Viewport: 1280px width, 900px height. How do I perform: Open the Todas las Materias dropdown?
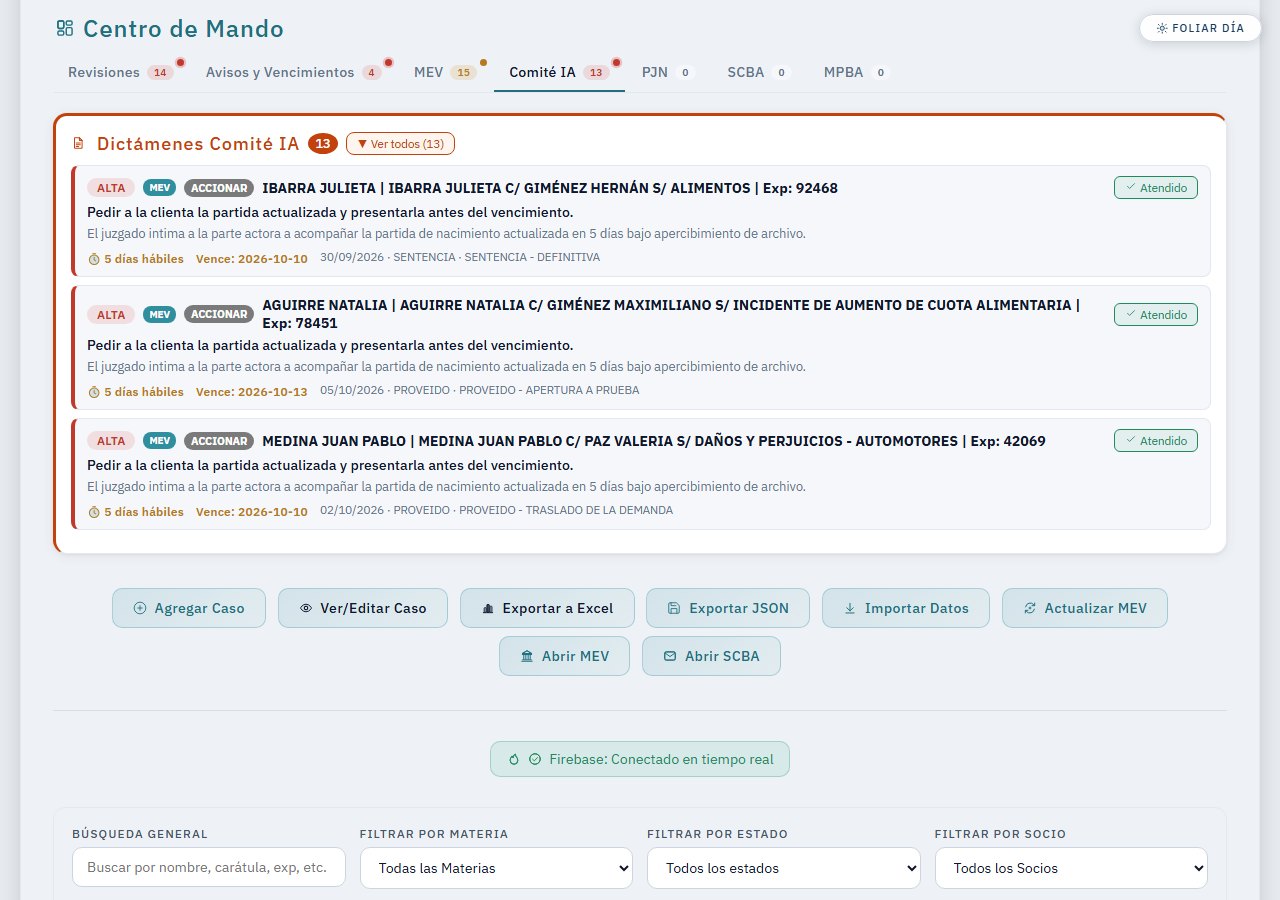point(496,868)
